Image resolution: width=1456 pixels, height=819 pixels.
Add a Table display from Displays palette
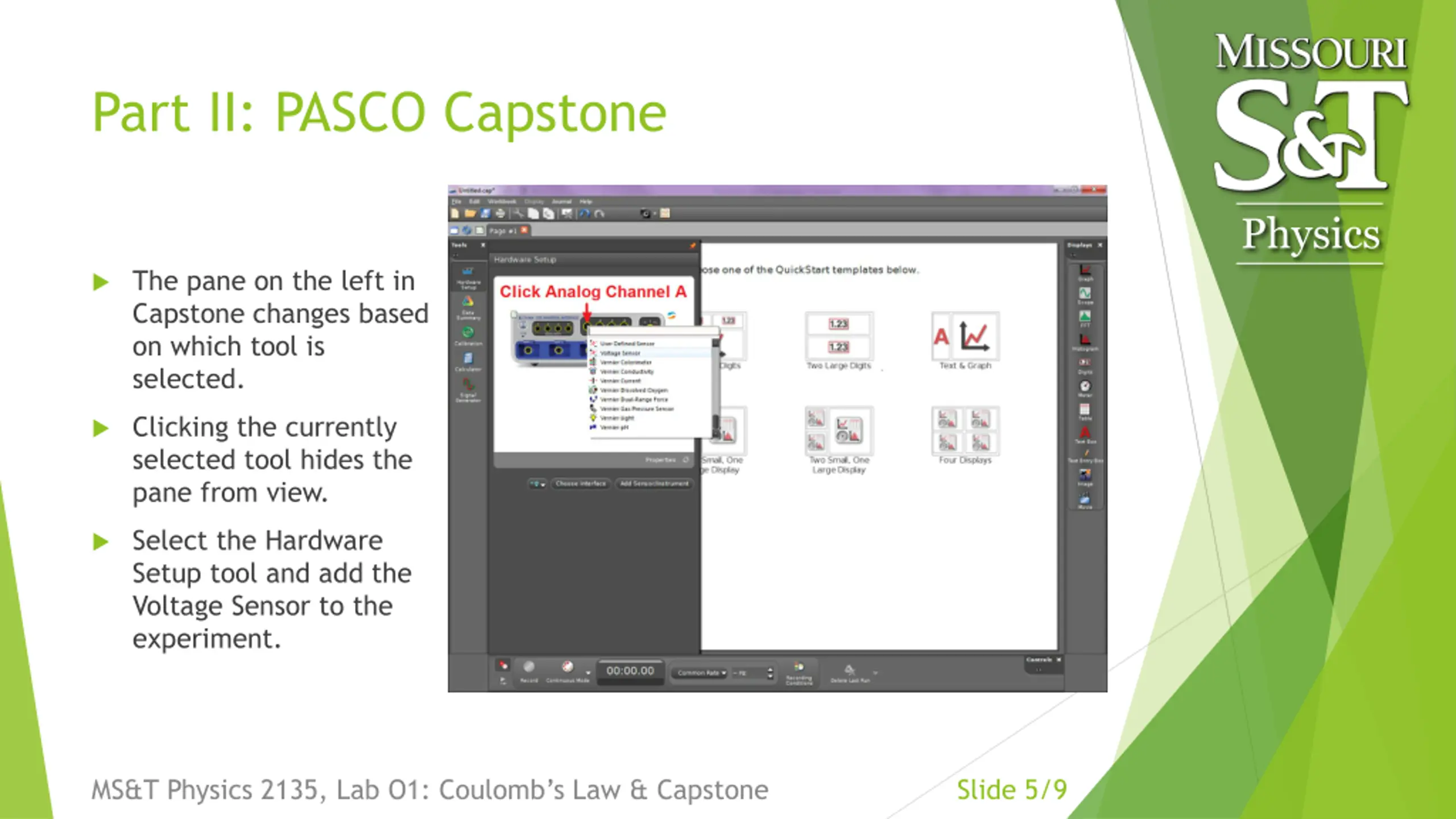coord(1085,412)
